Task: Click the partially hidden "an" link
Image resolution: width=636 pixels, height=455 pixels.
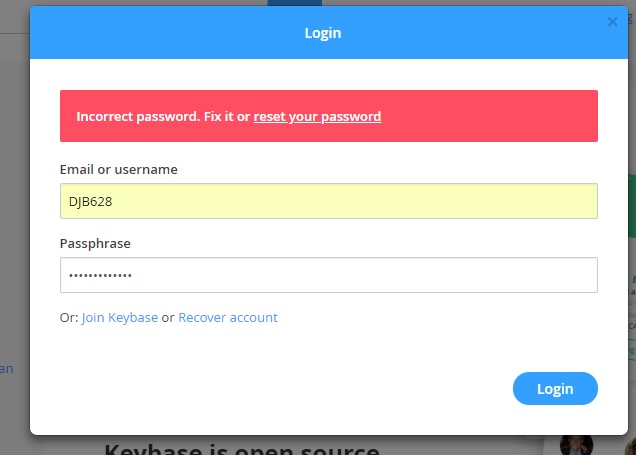Action: coord(6,369)
